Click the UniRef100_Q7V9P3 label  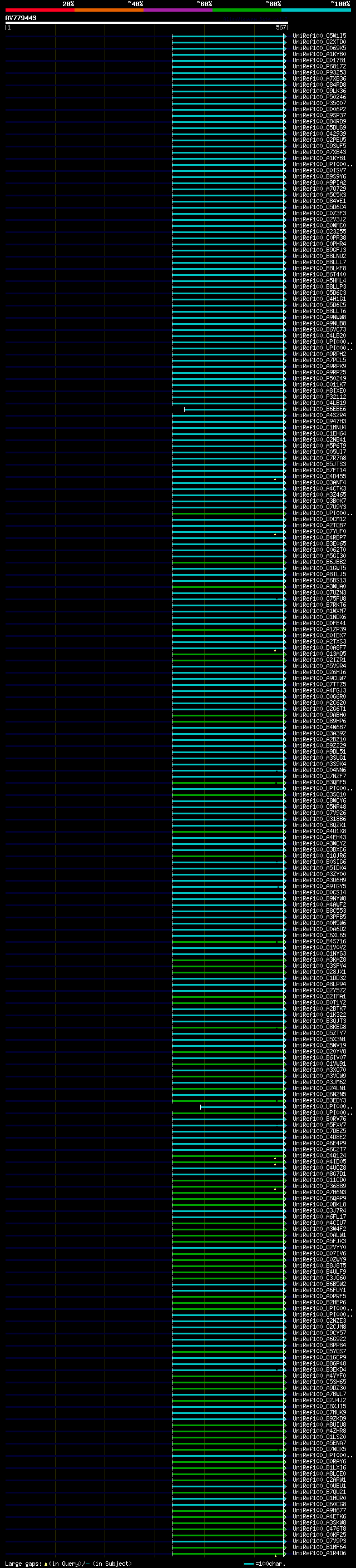click(x=319, y=1541)
